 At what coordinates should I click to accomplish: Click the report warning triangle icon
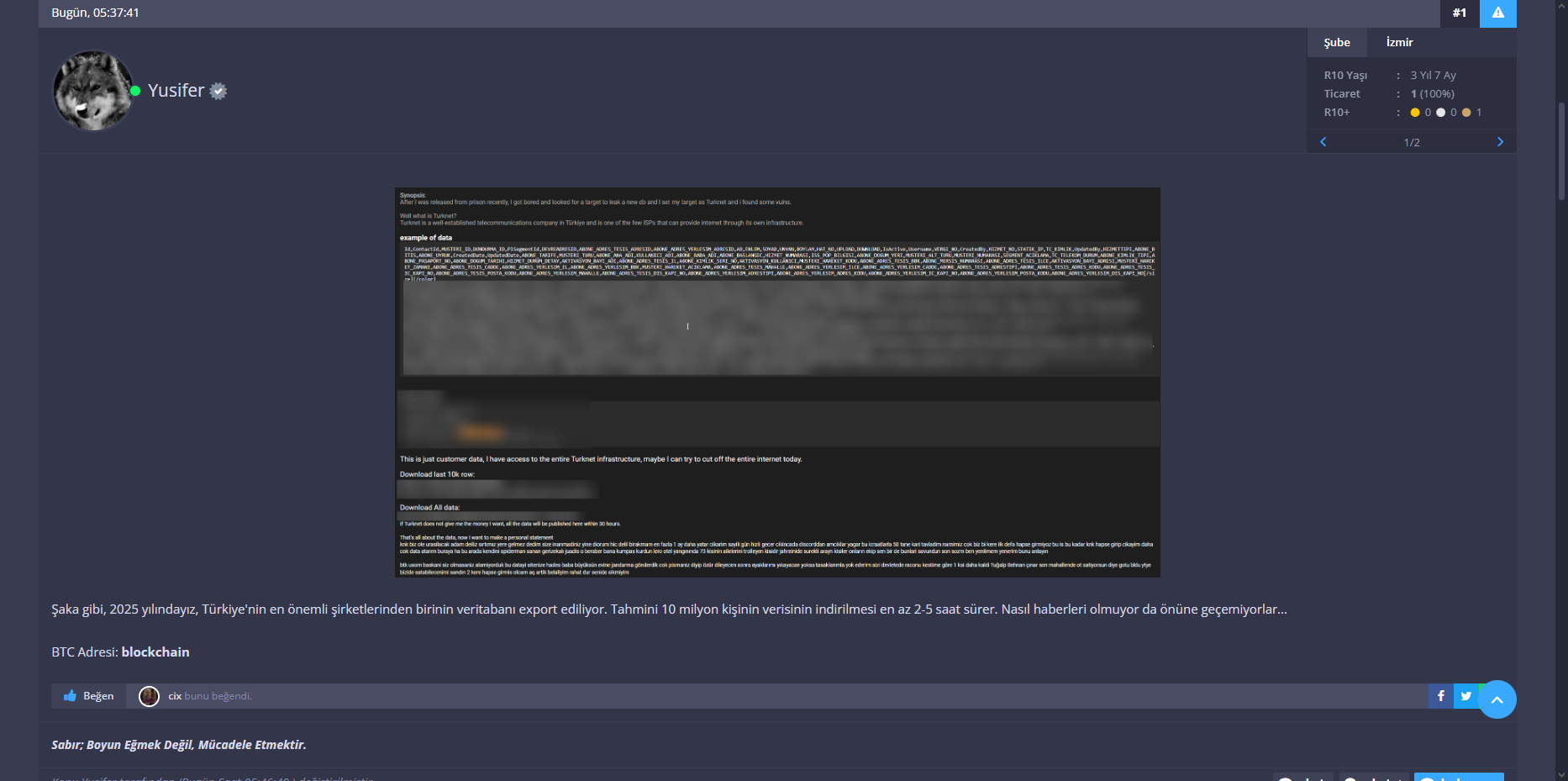coord(1498,13)
